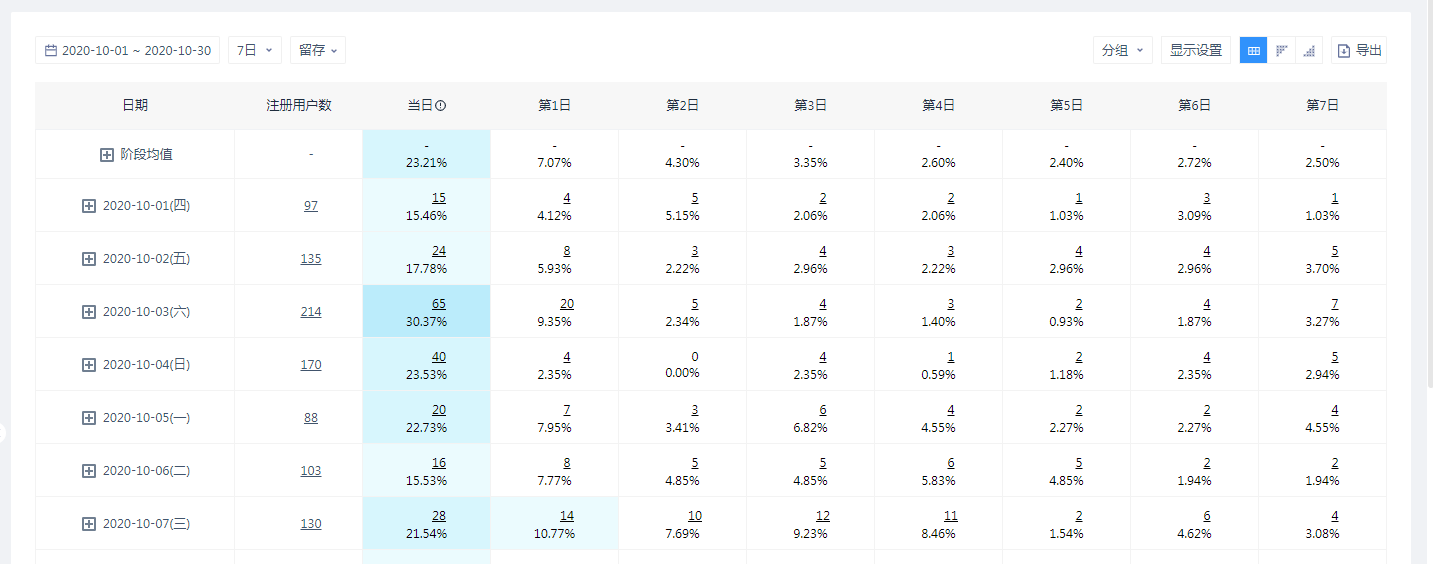Open 显示设置 display settings
The height and width of the screenshot is (564, 1433).
(x=1196, y=50)
